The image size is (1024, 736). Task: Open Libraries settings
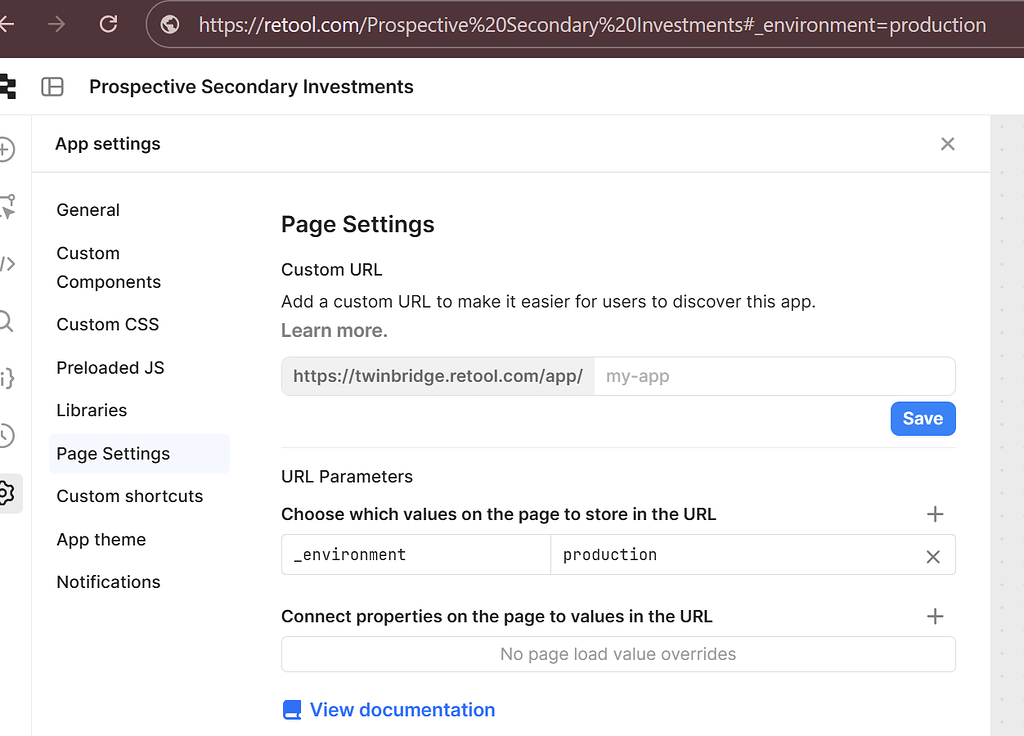click(x=91, y=410)
